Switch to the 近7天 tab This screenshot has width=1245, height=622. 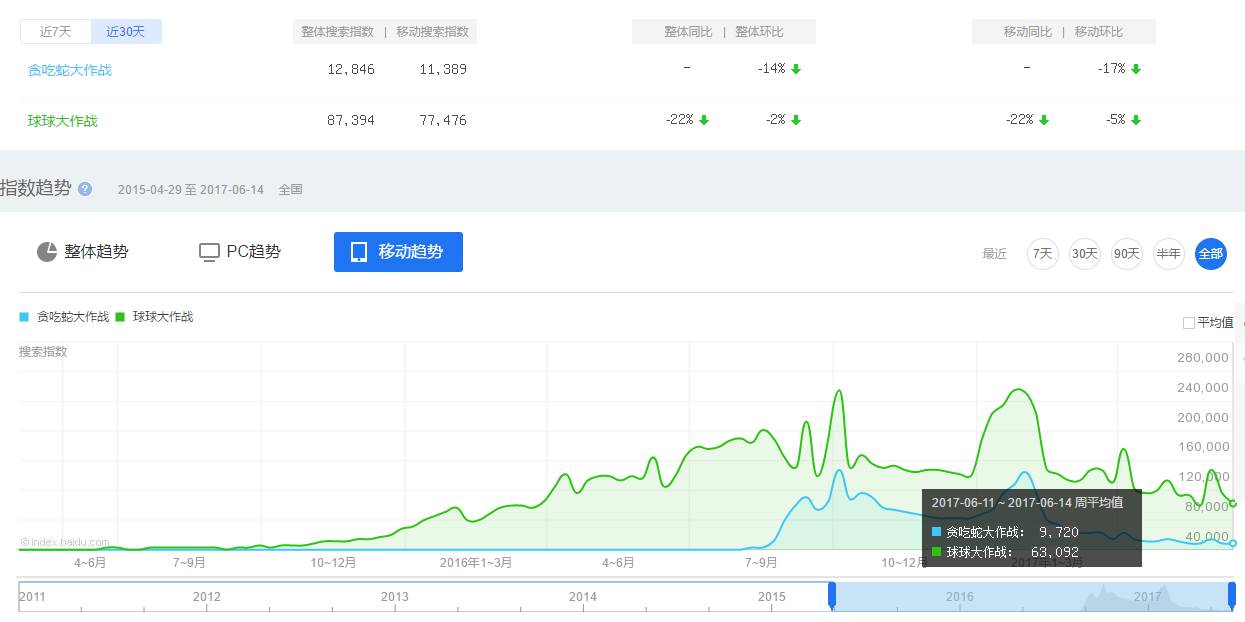[x=56, y=32]
